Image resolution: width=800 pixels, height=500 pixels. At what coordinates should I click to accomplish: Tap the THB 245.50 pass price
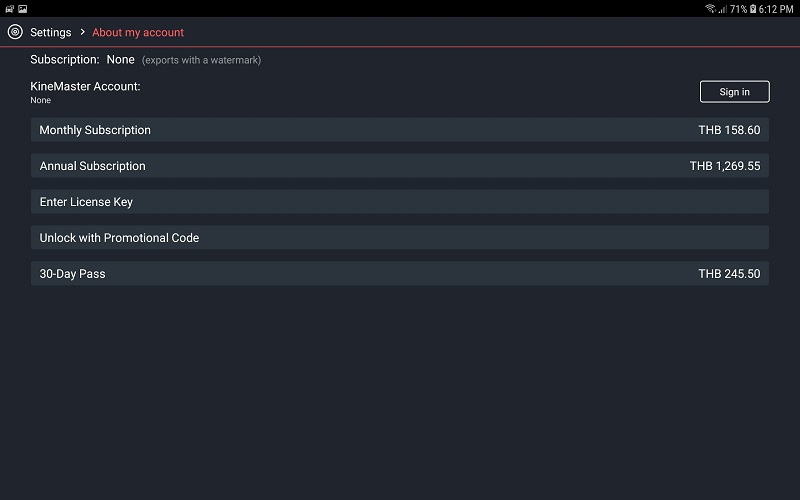(729, 274)
